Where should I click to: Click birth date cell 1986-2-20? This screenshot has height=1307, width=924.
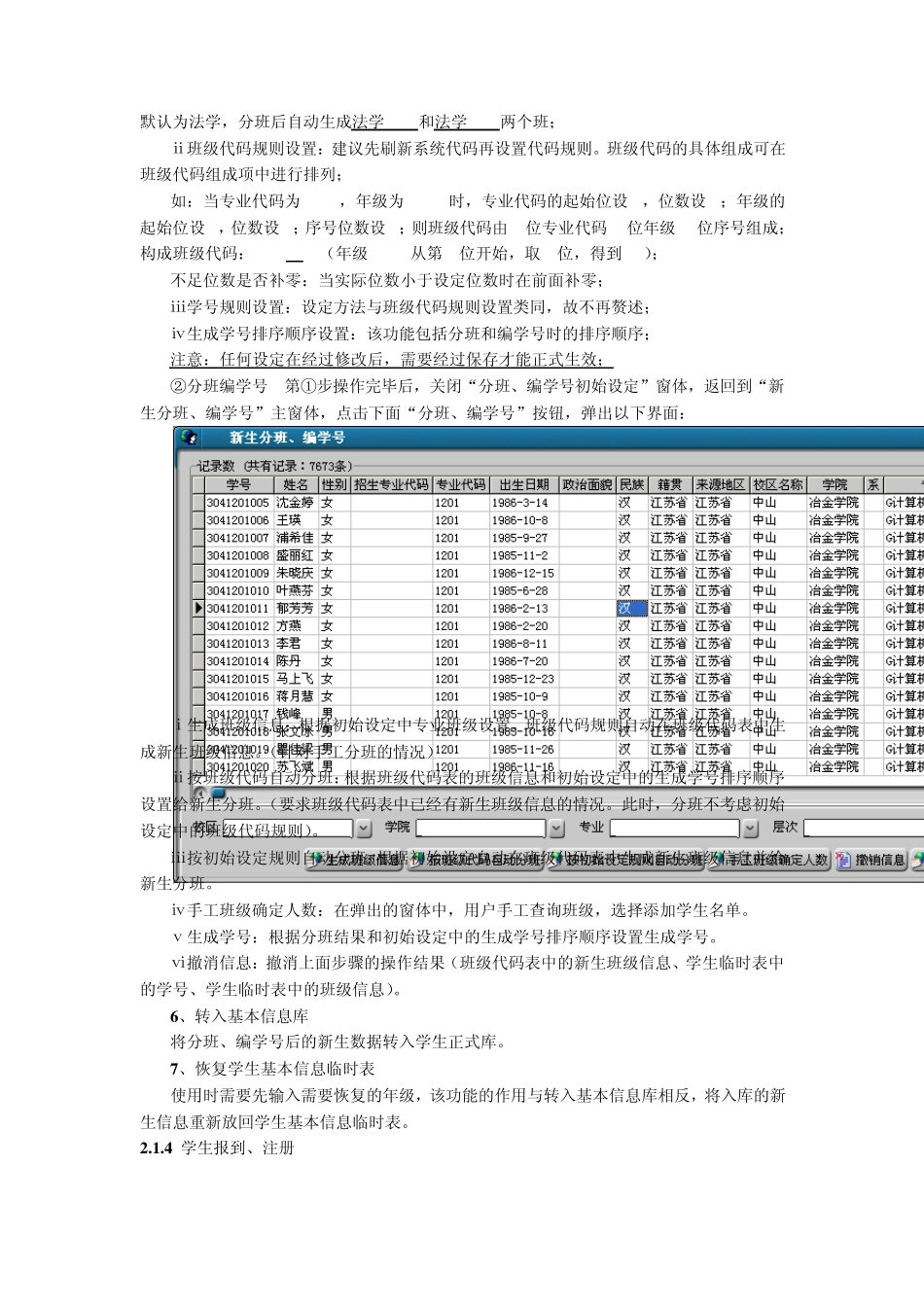point(523,625)
